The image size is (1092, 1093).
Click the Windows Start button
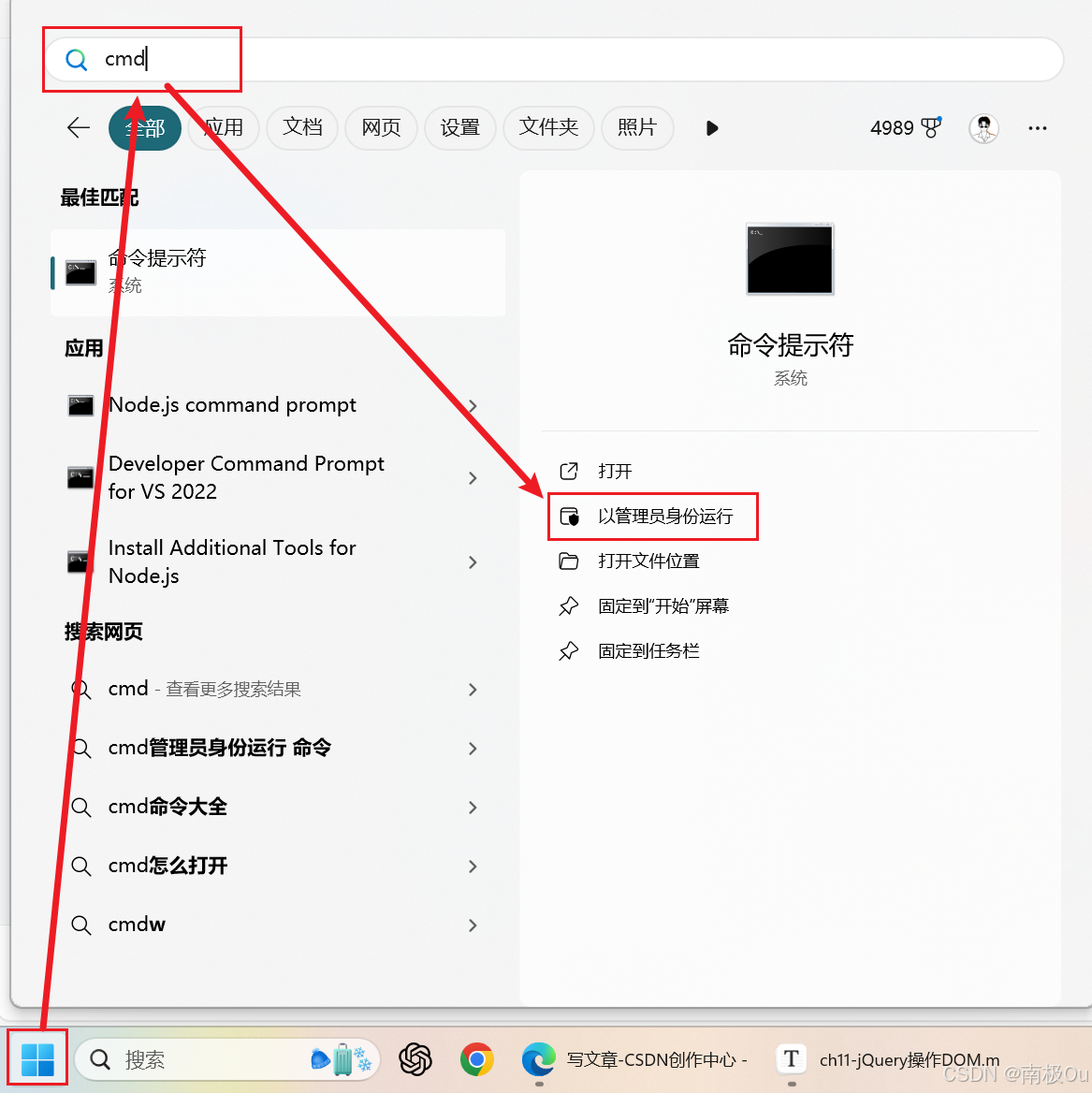click(x=37, y=1059)
